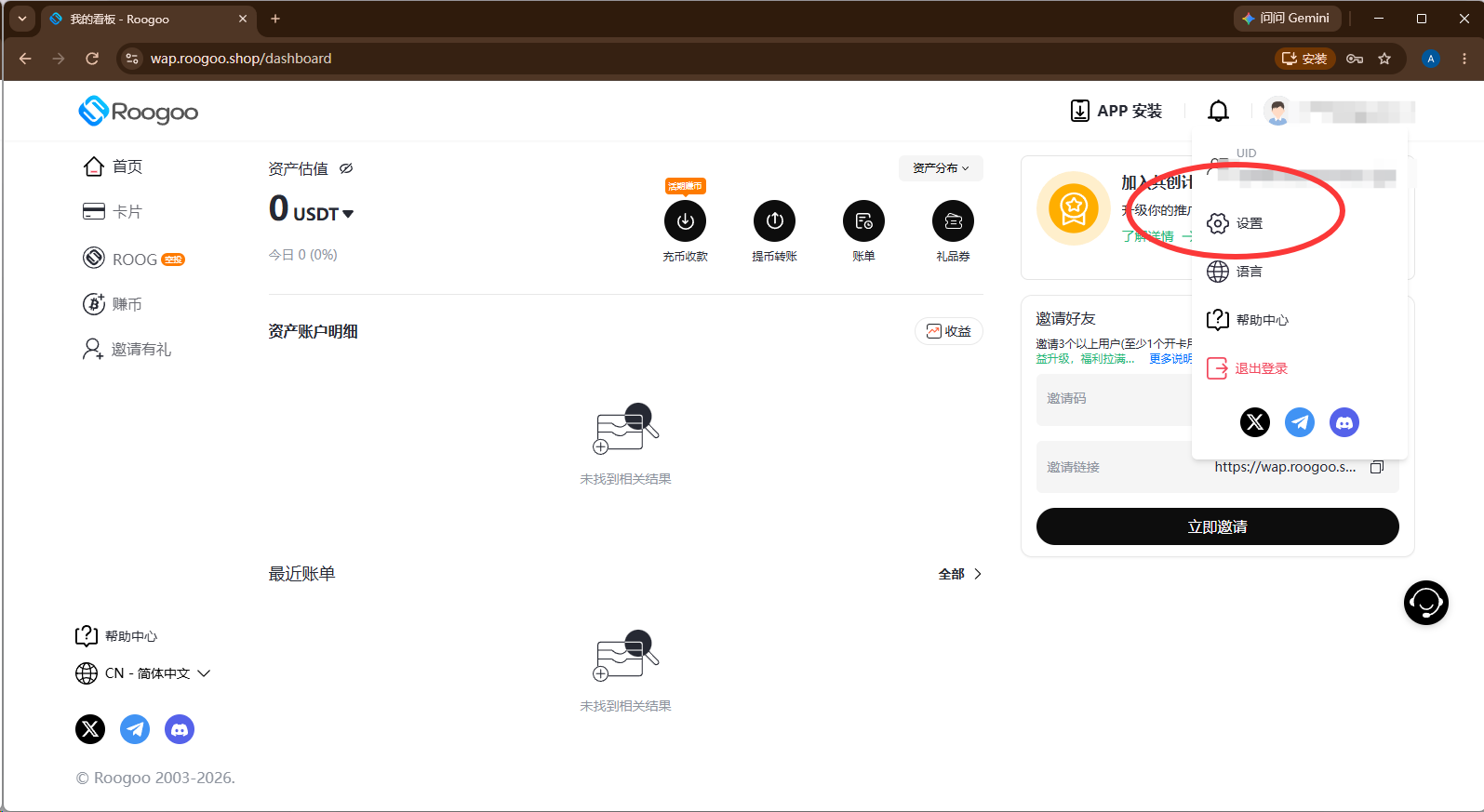This screenshot has height=812, width=1484.
Task: Bookmark this page with star icon
Action: coord(1384,59)
